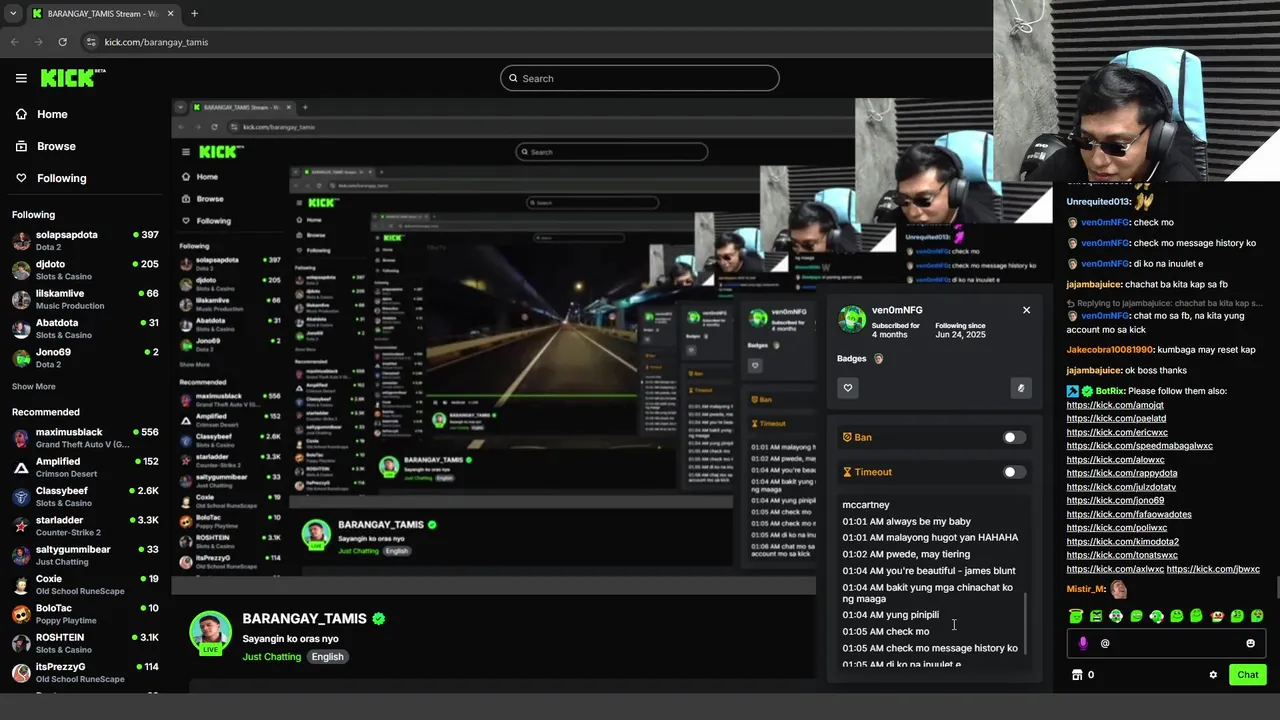Screen dimensions: 1280x720
Task: Click history line "01:01 AM always be my baby"
Action: (x=906, y=521)
